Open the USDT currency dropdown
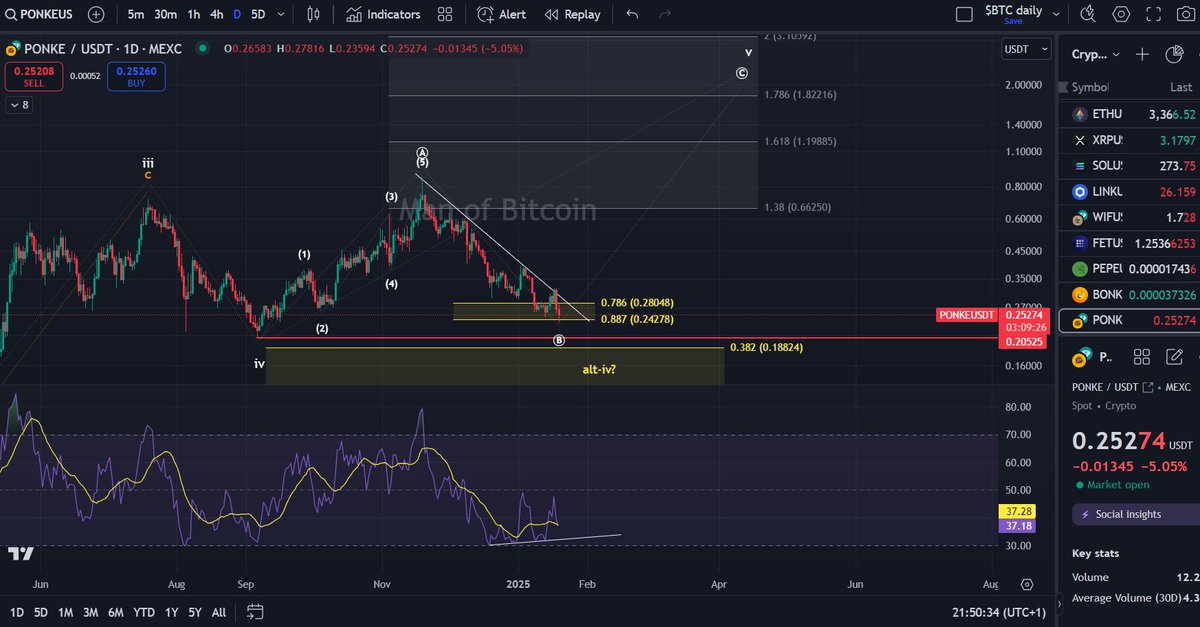 click(x=1025, y=48)
